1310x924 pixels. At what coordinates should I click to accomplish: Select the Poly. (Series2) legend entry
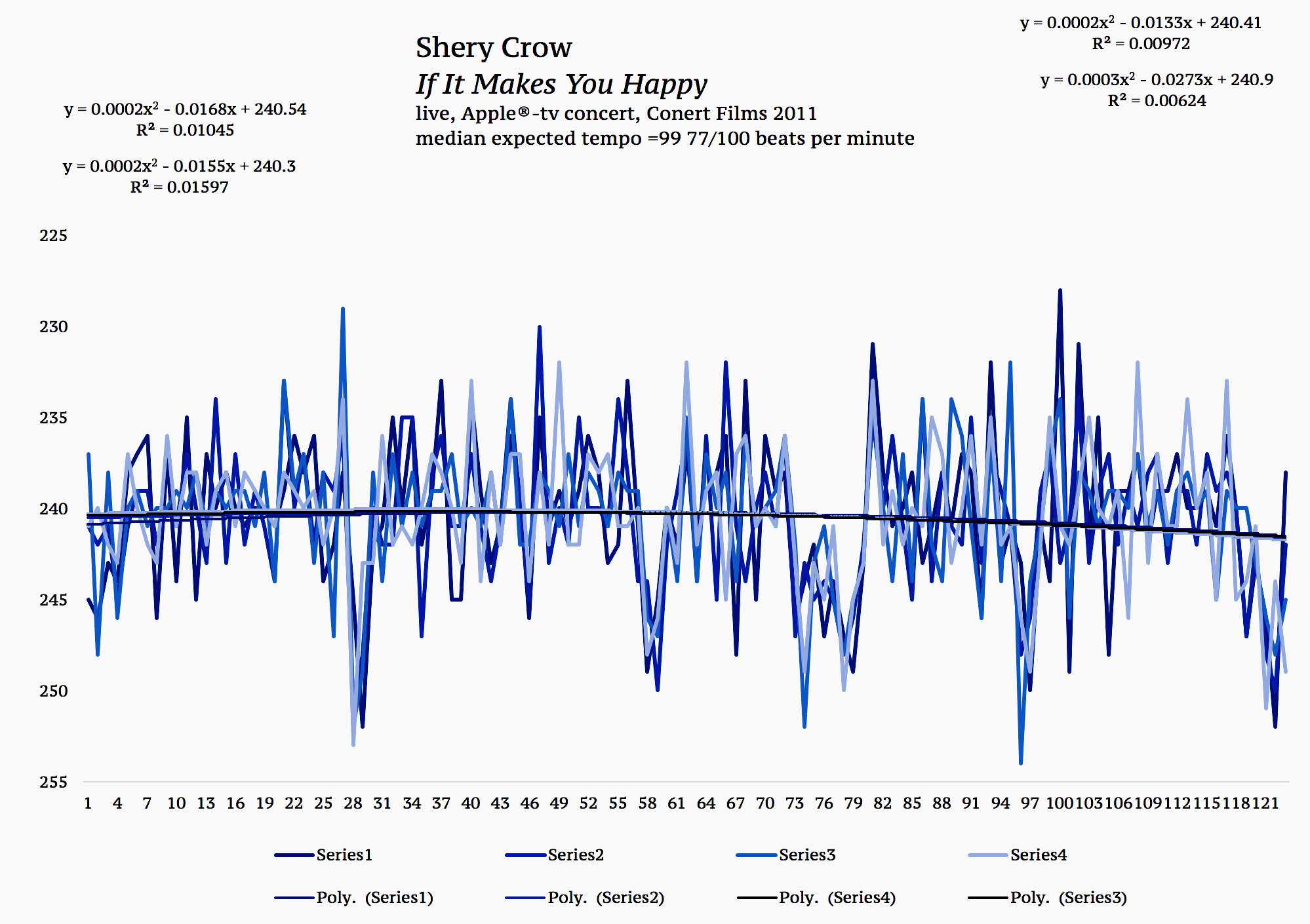(x=606, y=897)
